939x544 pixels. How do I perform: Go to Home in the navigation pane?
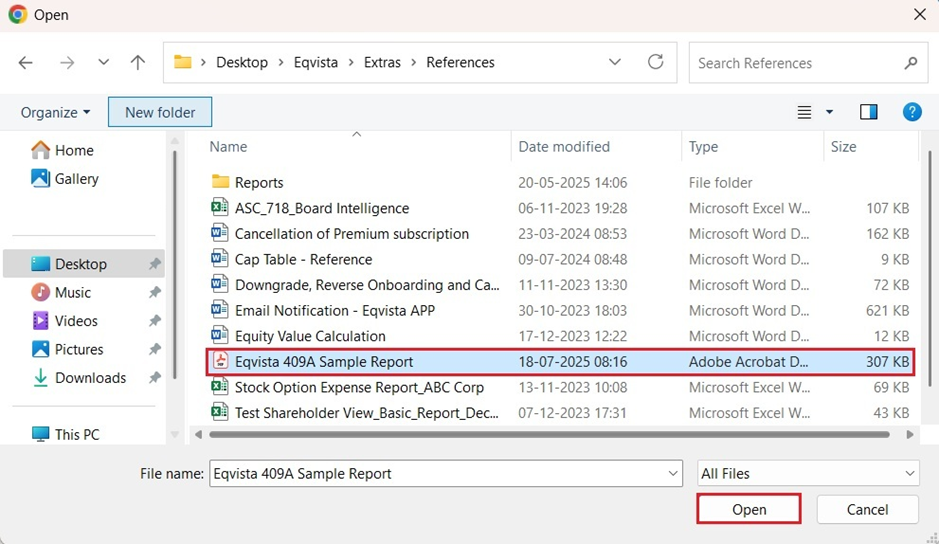tap(62, 150)
